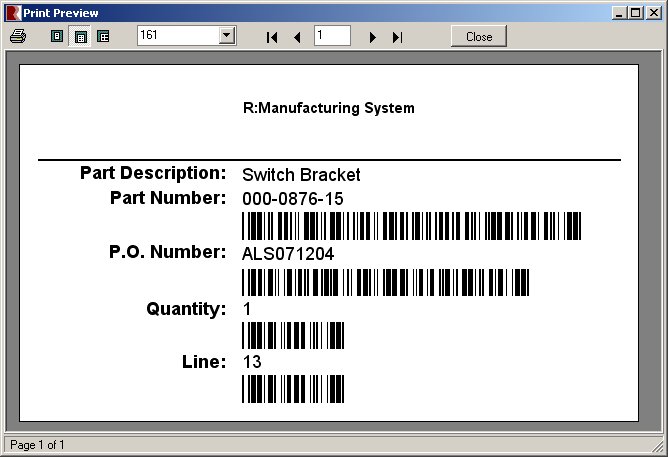This screenshot has height=457, width=668.
Task: Click the P.O. number ALS071204
Action: pyautogui.click(x=288, y=254)
